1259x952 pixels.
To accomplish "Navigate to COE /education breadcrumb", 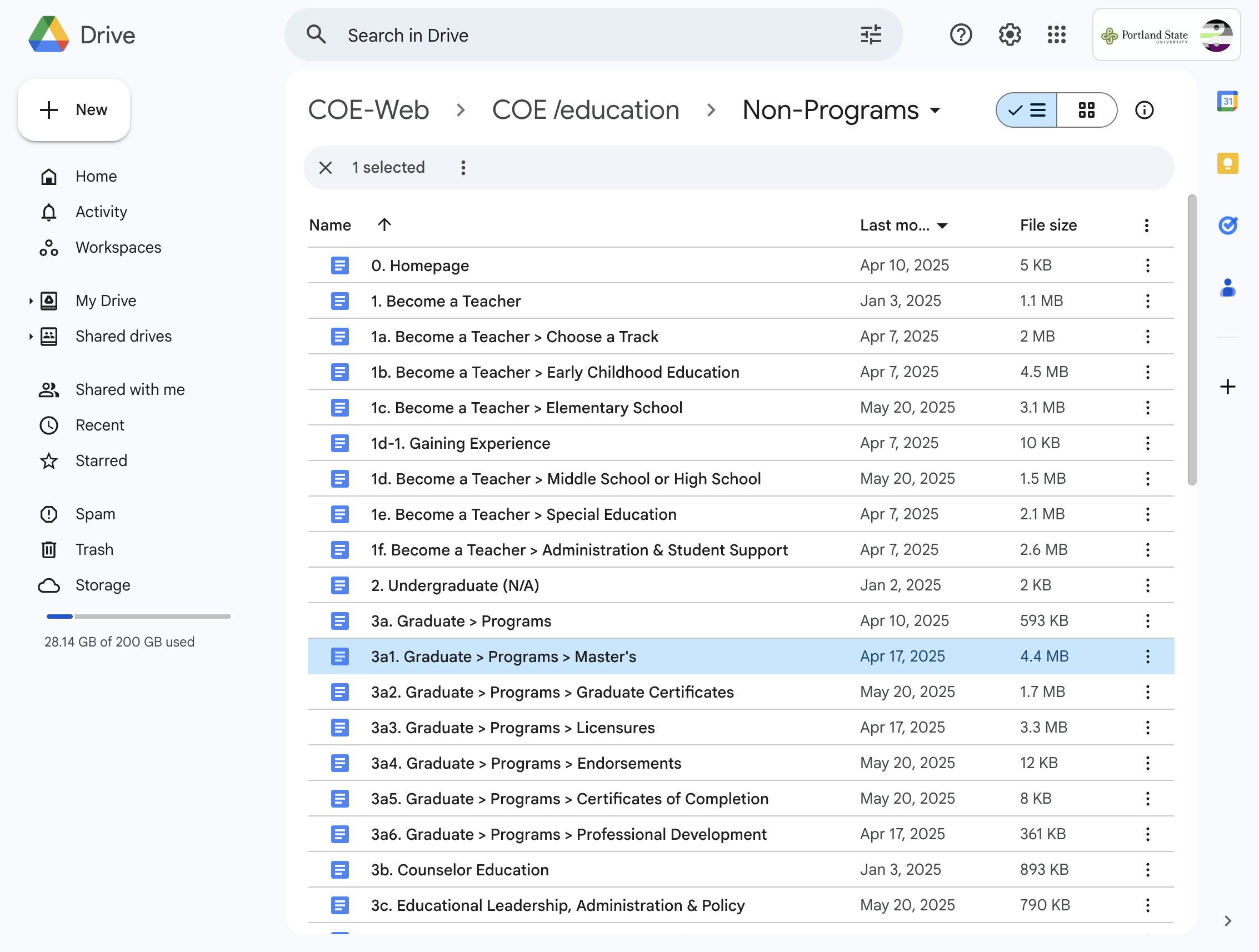I will click(586, 110).
